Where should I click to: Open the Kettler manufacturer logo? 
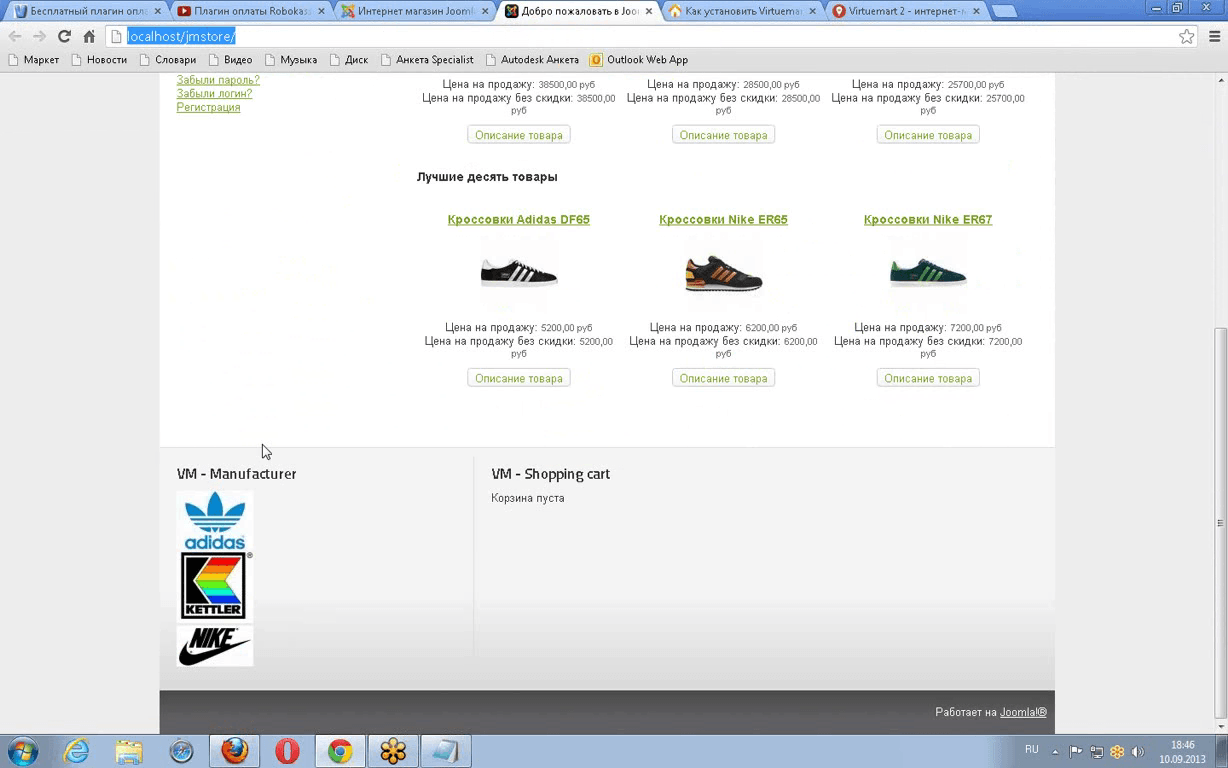click(x=215, y=586)
